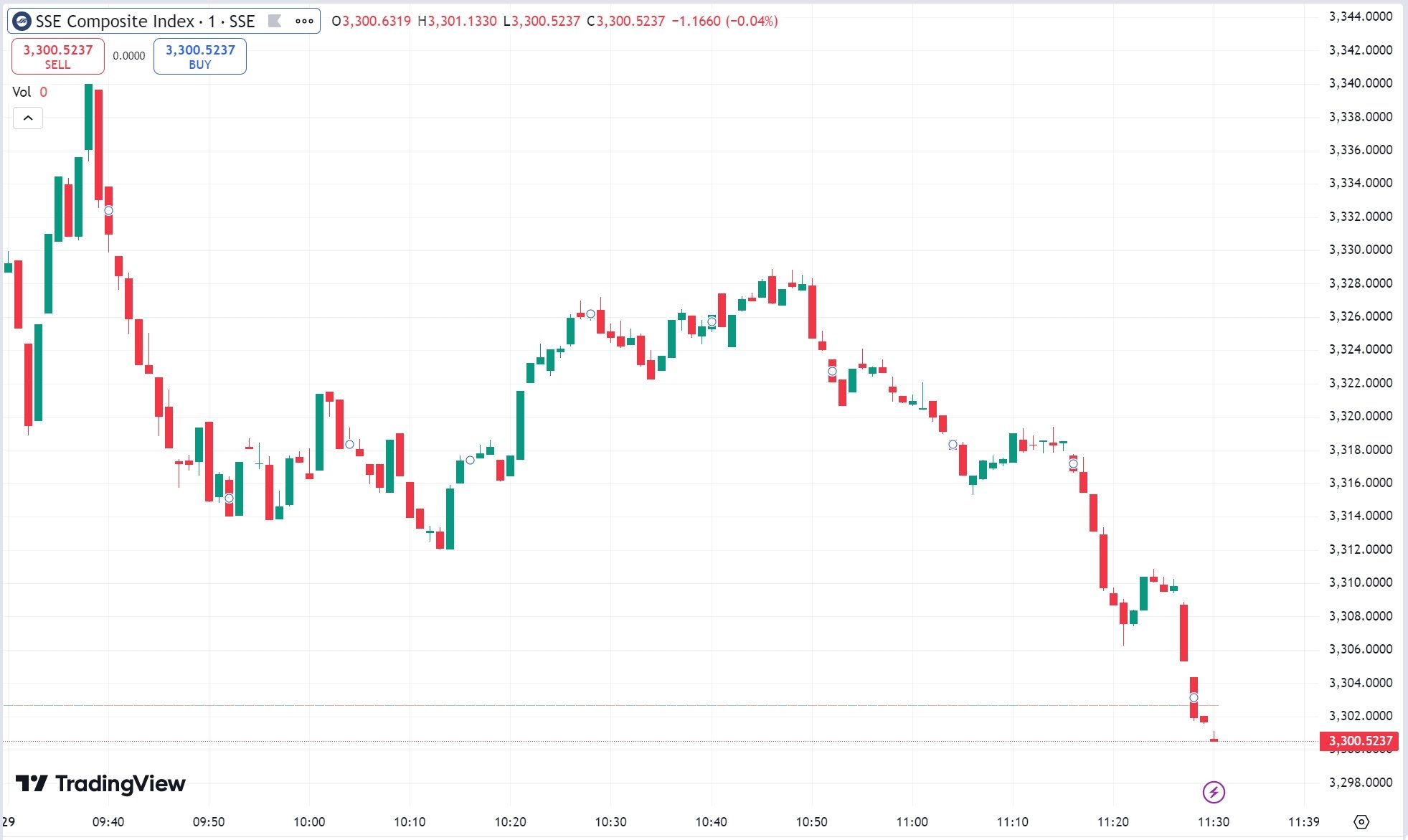The height and width of the screenshot is (840, 1408).
Task: Click the event marker near 10:40
Action: point(712,322)
